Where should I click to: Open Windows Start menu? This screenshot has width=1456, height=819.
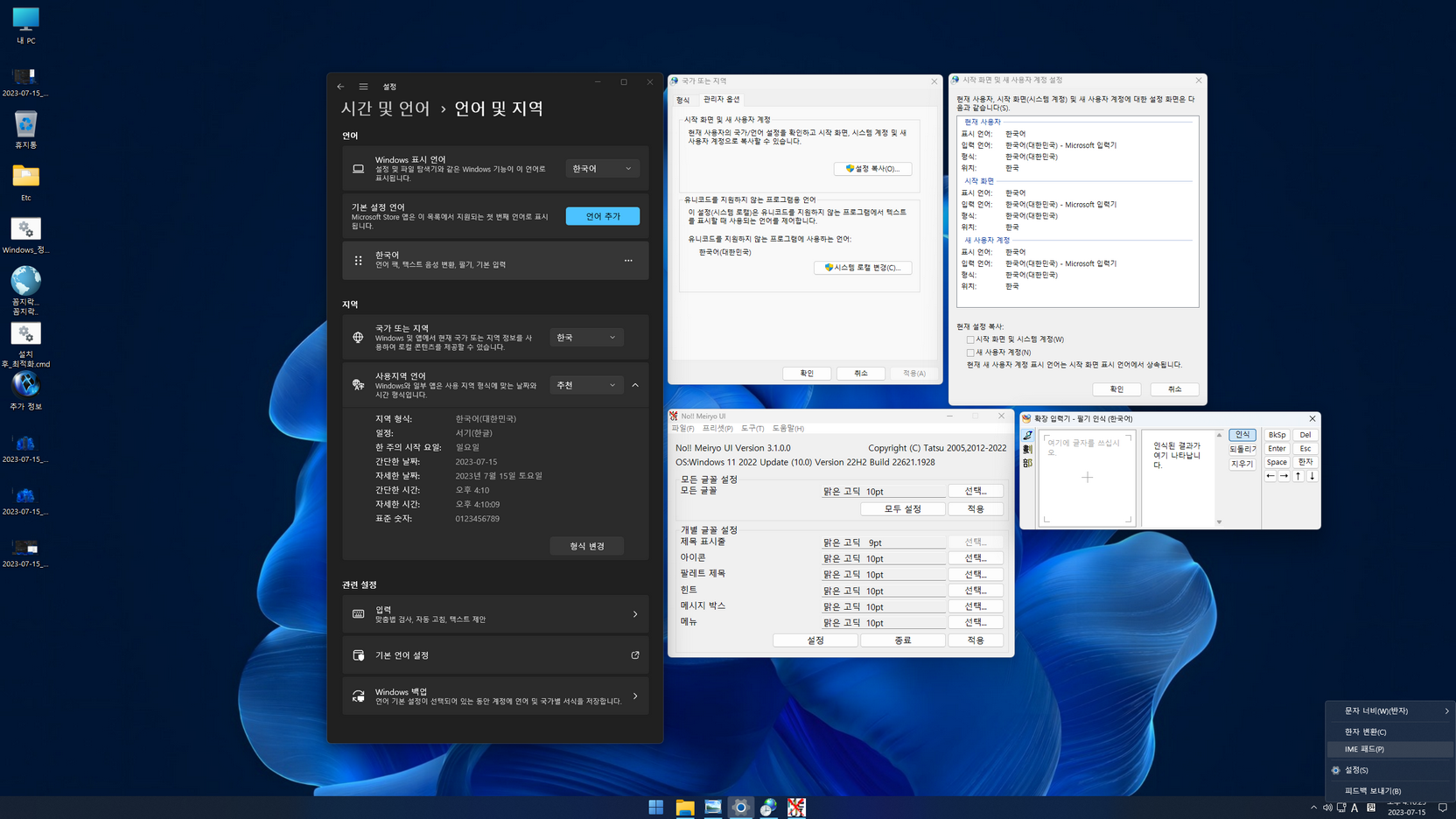[x=656, y=808]
